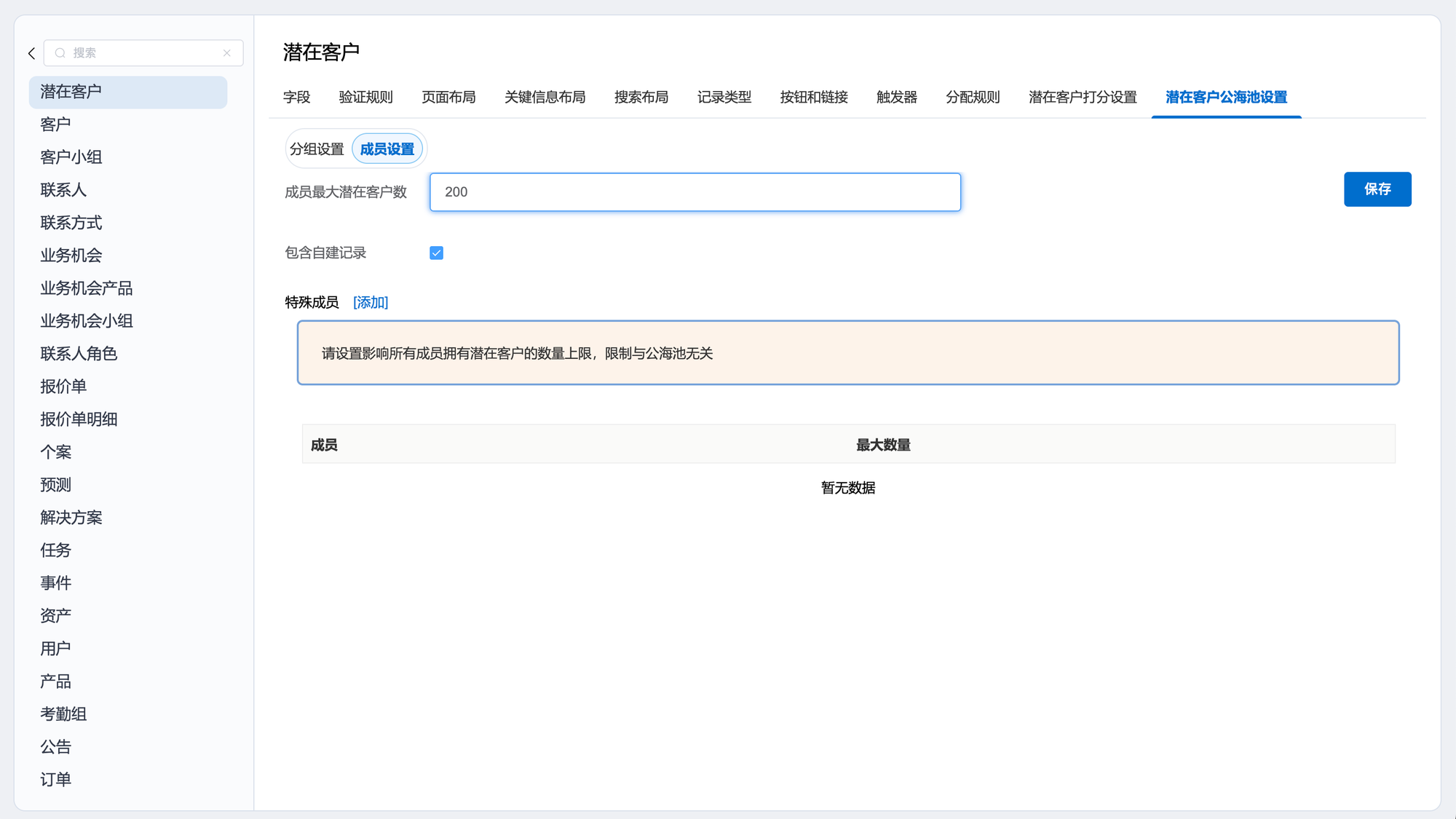1456x819 pixels.
Task: Open the 触发器 tab
Action: (x=896, y=98)
